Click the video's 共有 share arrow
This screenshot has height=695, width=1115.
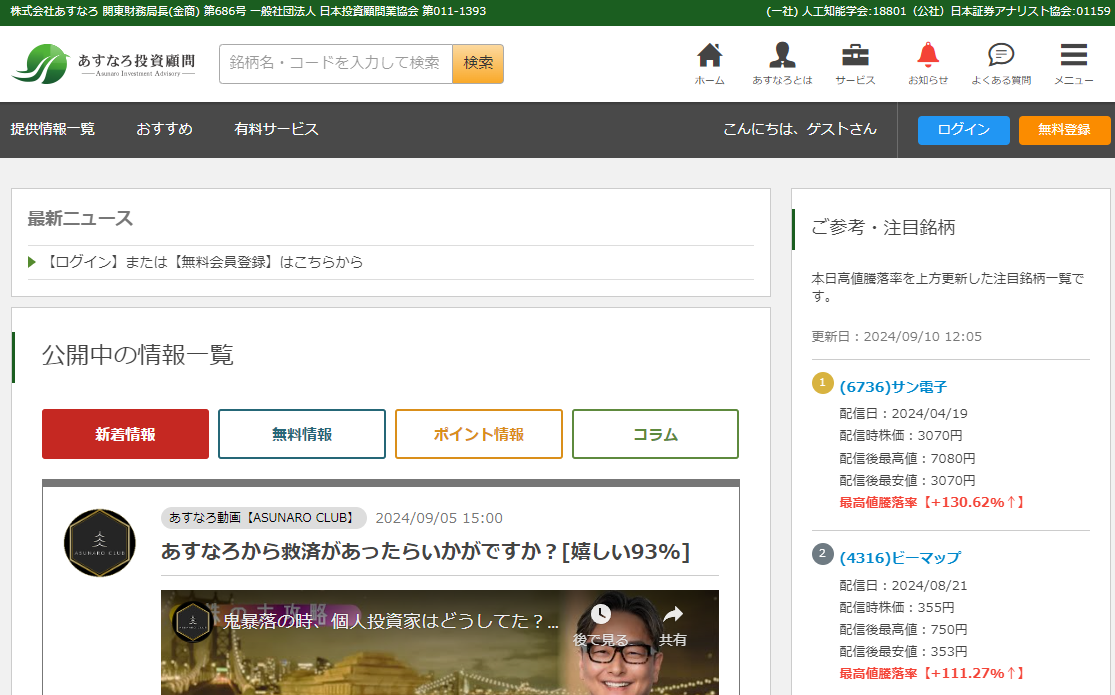[x=673, y=615]
